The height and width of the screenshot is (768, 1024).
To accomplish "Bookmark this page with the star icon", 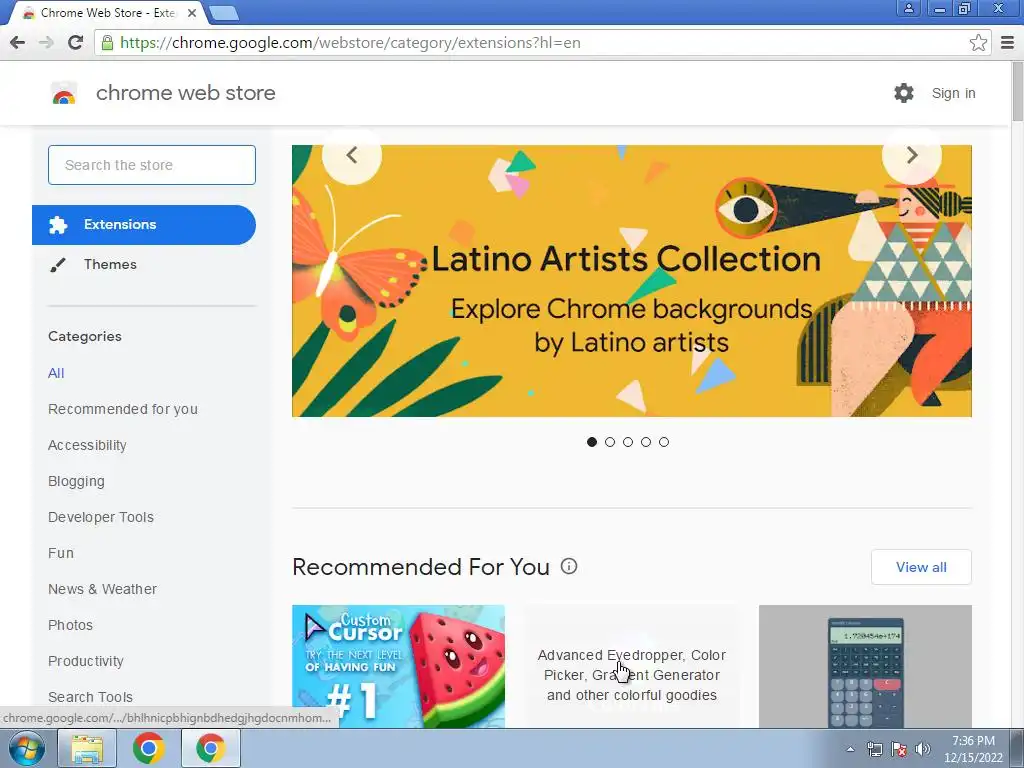I will coord(978,43).
